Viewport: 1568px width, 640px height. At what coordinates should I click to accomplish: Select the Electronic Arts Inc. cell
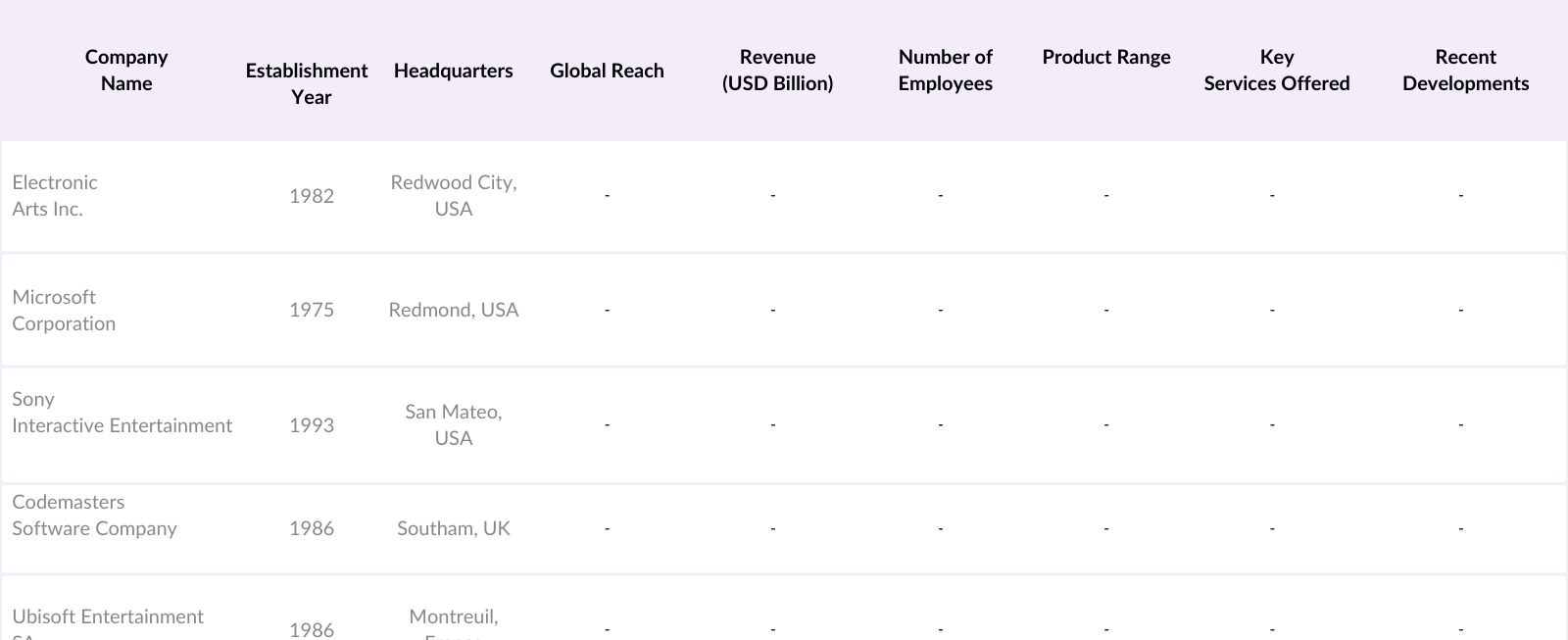coord(55,195)
